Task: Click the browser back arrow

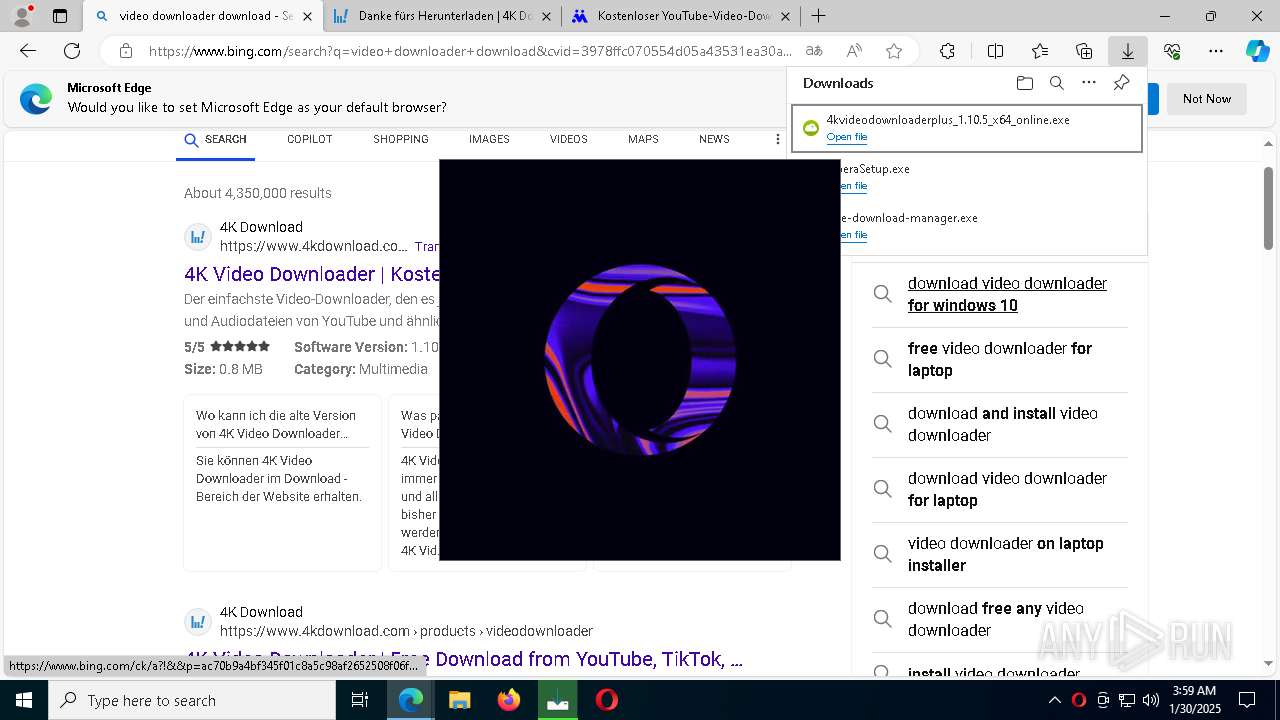Action: click(x=28, y=51)
